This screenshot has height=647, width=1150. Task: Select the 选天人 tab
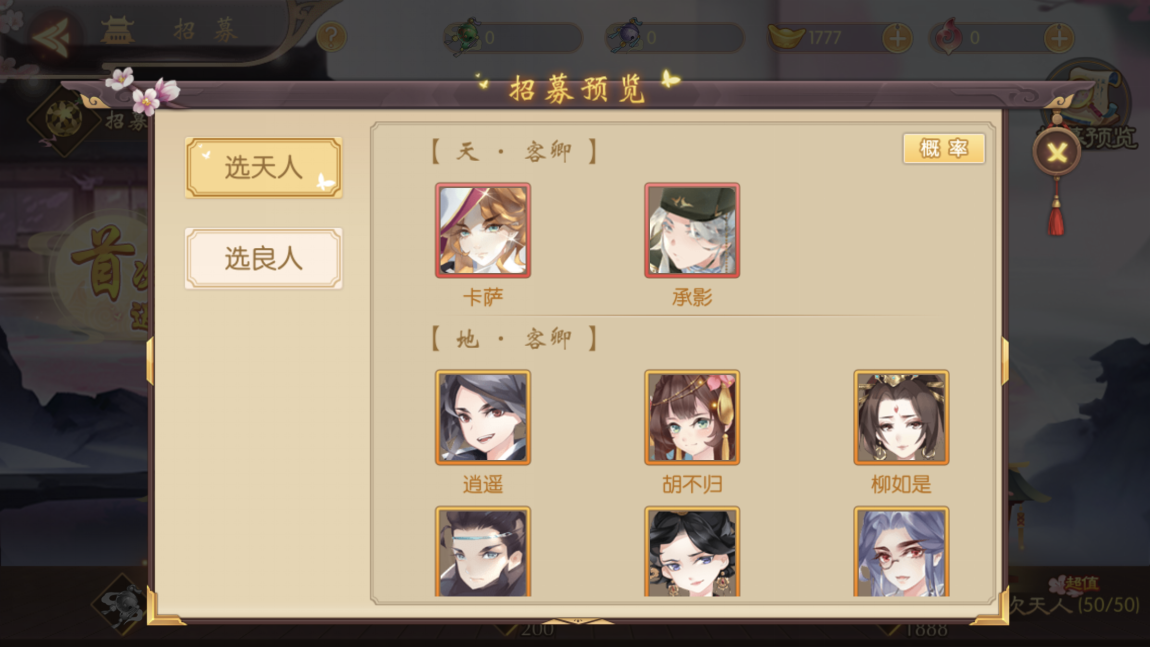click(263, 167)
